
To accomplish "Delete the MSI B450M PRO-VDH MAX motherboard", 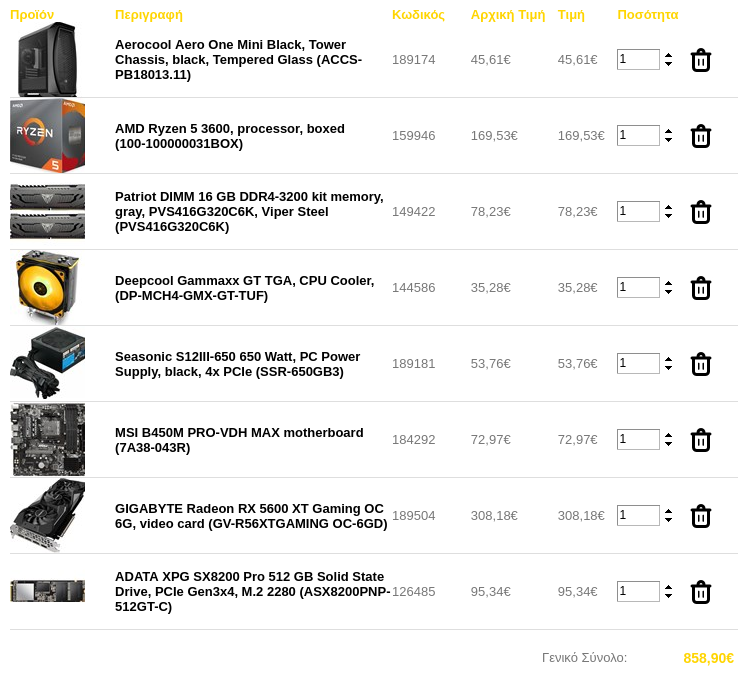I will pyautogui.click(x=700, y=440).
